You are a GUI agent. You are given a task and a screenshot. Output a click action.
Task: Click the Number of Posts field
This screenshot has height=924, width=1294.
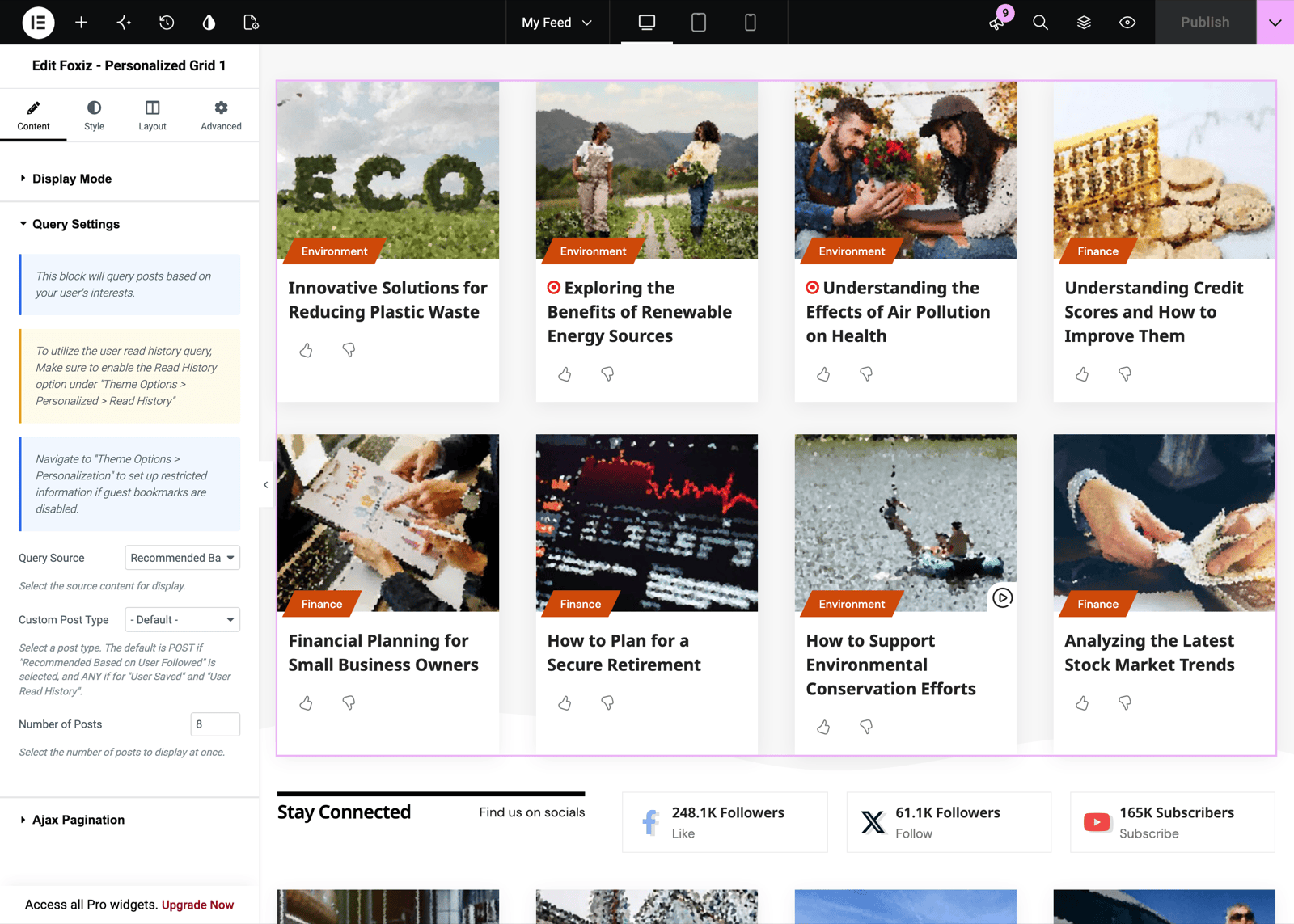[x=215, y=724]
